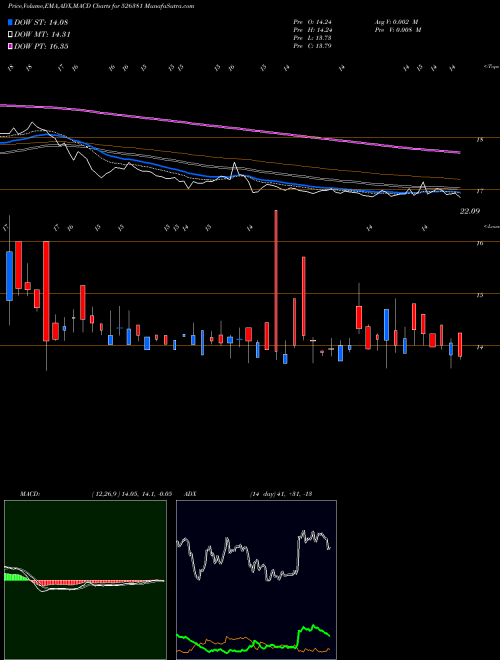Click the EMA axis label '17'
This screenshot has width=500, height=660.
(x=479, y=192)
